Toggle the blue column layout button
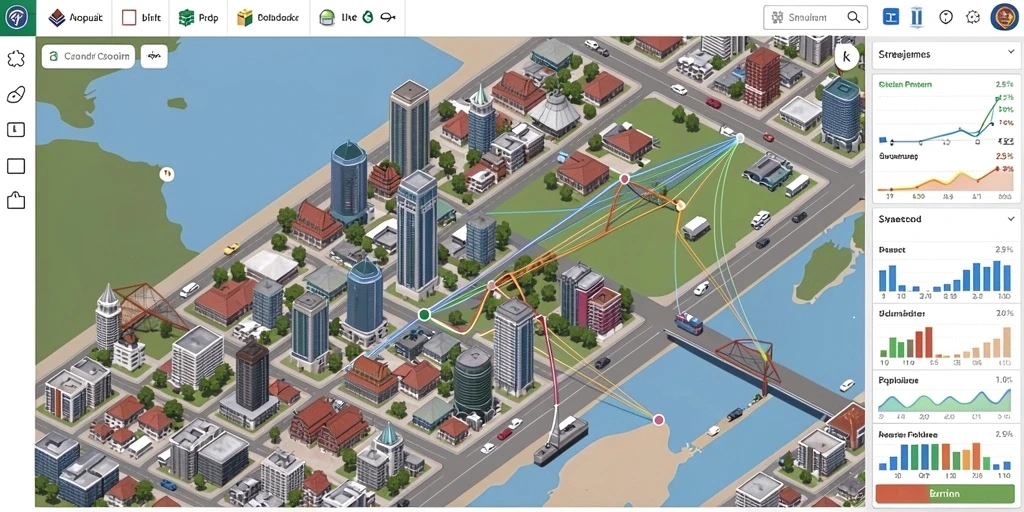 coord(916,18)
